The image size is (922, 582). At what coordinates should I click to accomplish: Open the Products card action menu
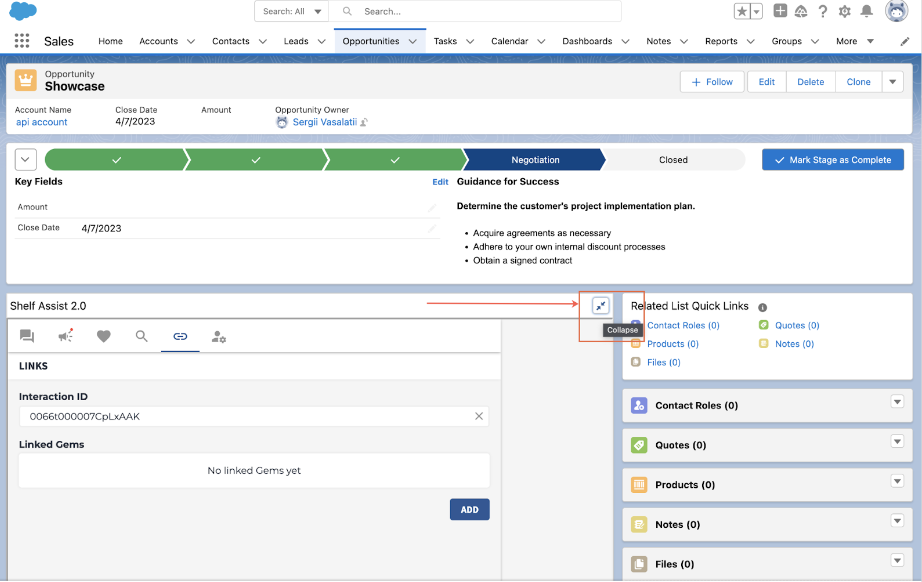click(897, 481)
